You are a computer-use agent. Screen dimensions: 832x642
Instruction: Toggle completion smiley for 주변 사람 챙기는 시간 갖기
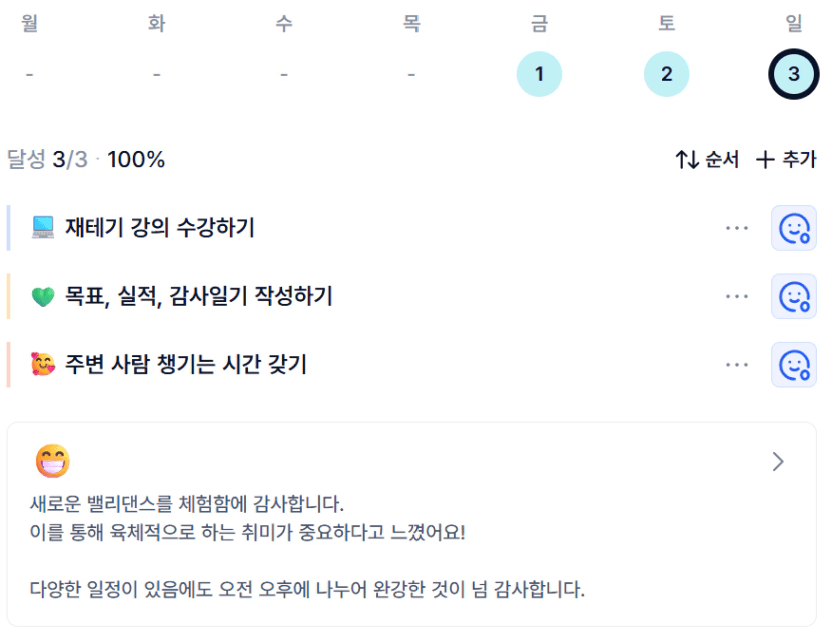click(x=793, y=365)
